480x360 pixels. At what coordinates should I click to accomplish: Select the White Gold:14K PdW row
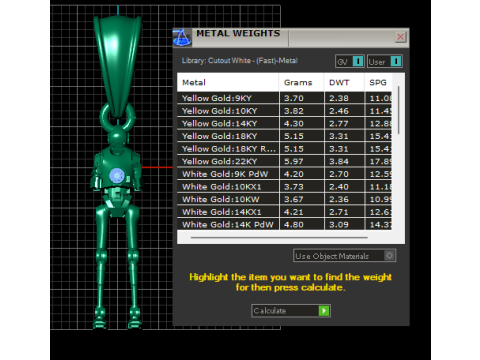click(x=284, y=224)
